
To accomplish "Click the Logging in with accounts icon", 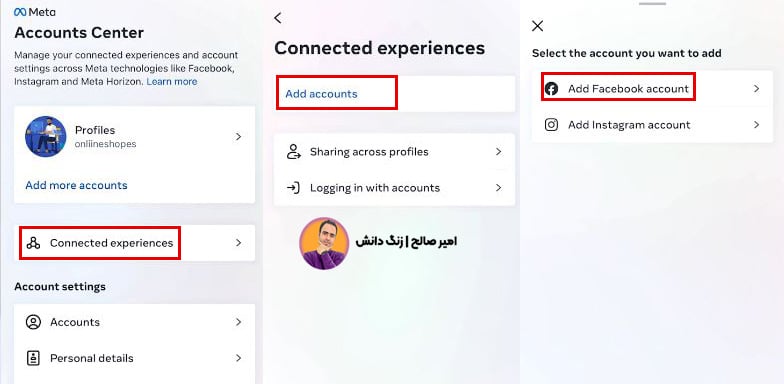I will [x=293, y=188].
